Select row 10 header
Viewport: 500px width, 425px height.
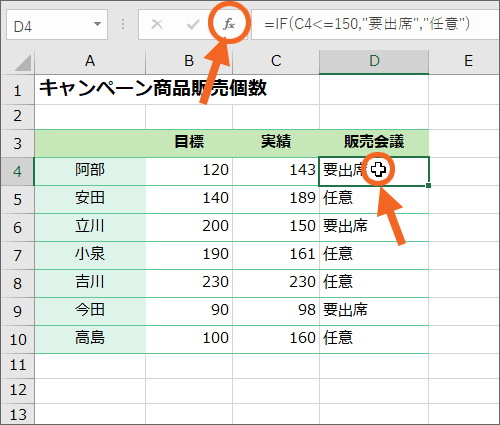(x=17, y=339)
